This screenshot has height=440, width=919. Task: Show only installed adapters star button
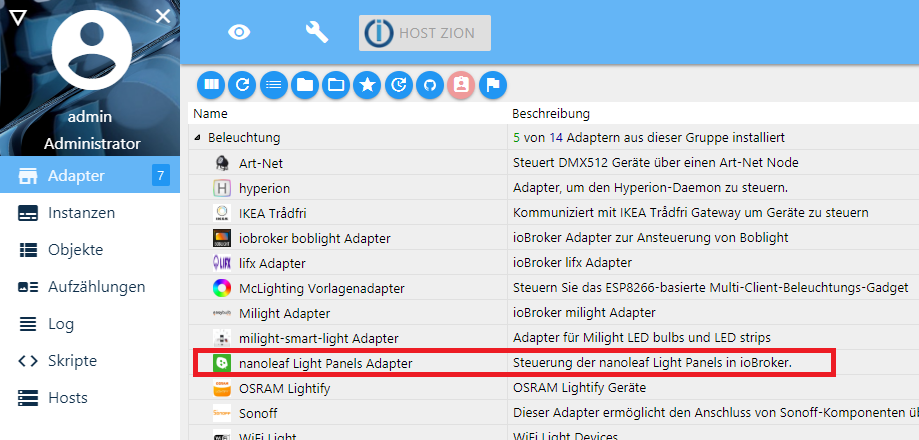pyautogui.click(x=367, y=85)
